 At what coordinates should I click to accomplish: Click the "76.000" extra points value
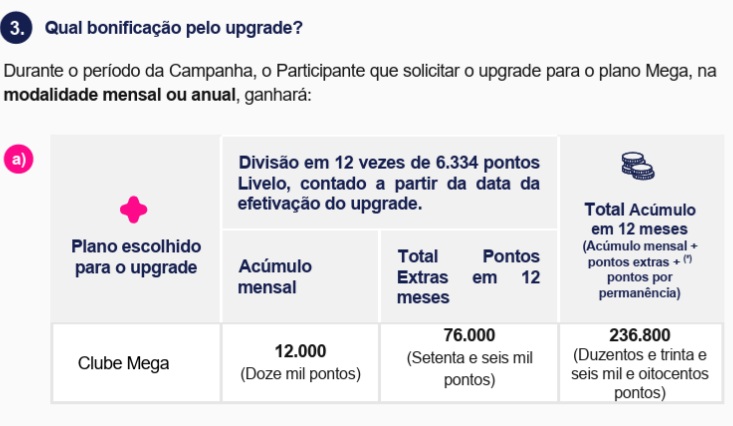click(469, 335)
